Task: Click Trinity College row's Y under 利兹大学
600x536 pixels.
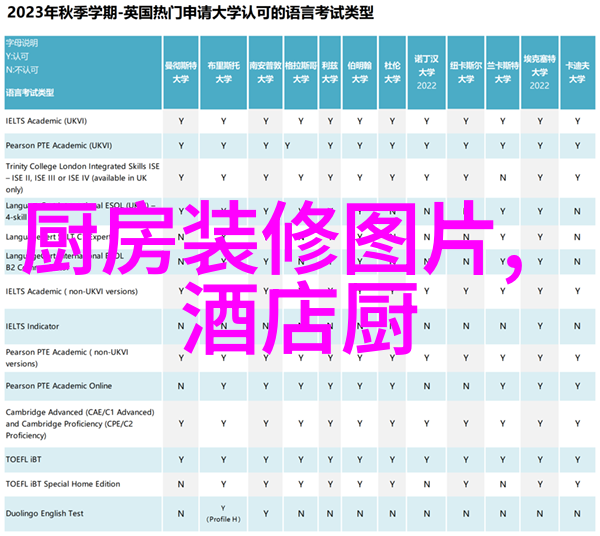Action: click(x=330, y=178)
